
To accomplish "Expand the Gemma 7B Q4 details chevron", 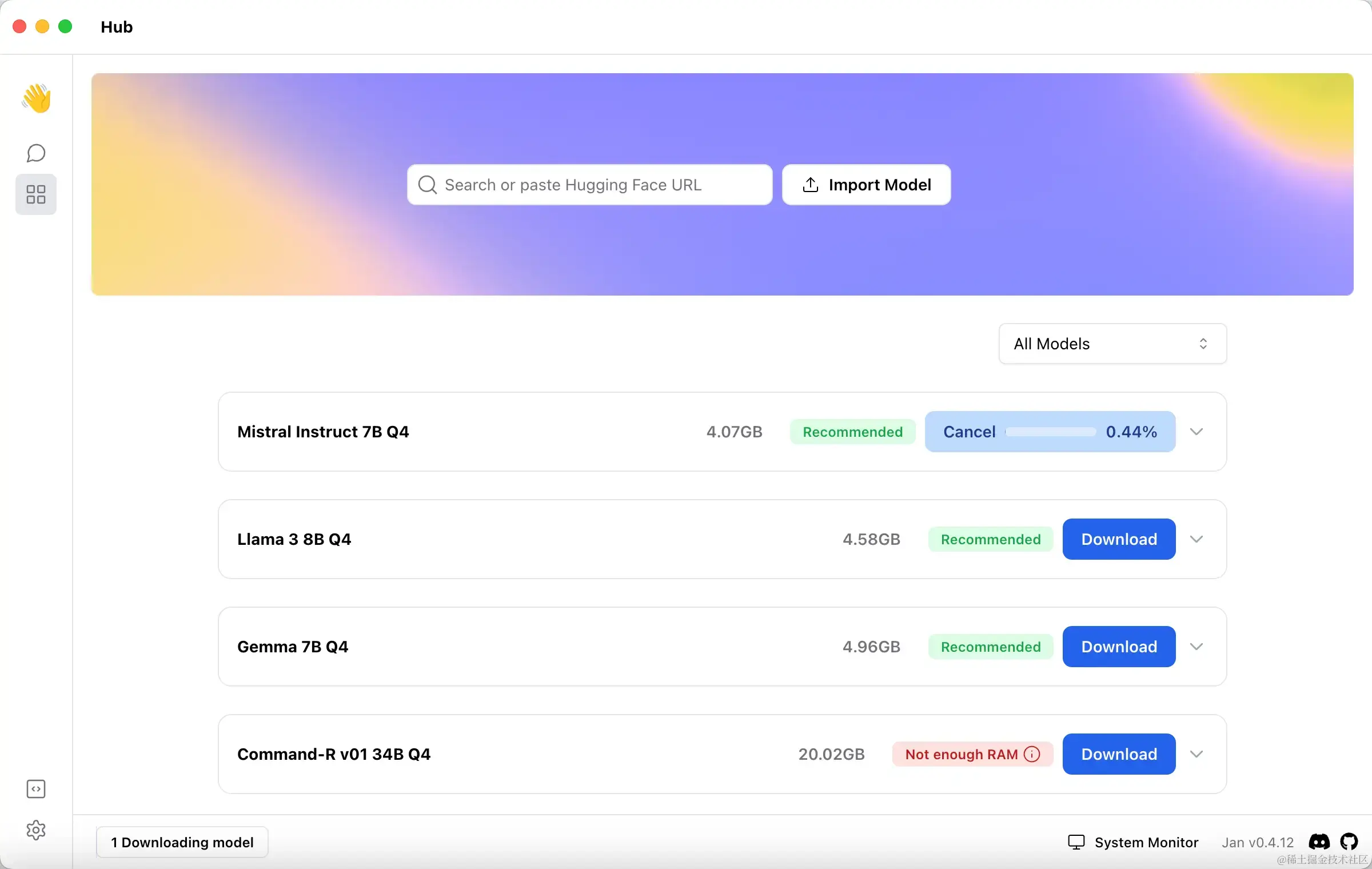I will pyautogui.click(x=1196, y=647).
